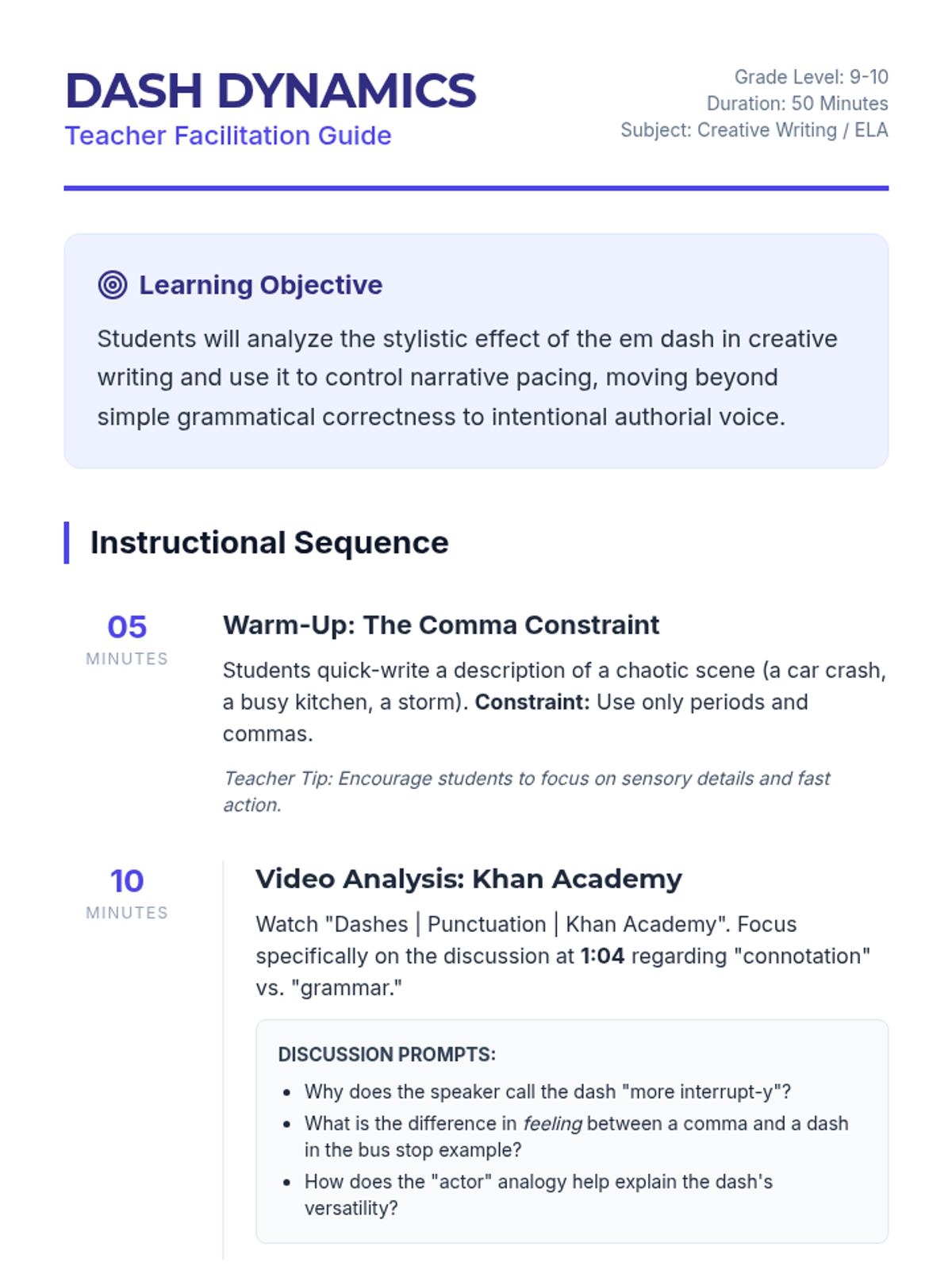The image size is (952, 1270).
Task: Click the target icon beside Learning Objective
Action: tap(113, 284)
